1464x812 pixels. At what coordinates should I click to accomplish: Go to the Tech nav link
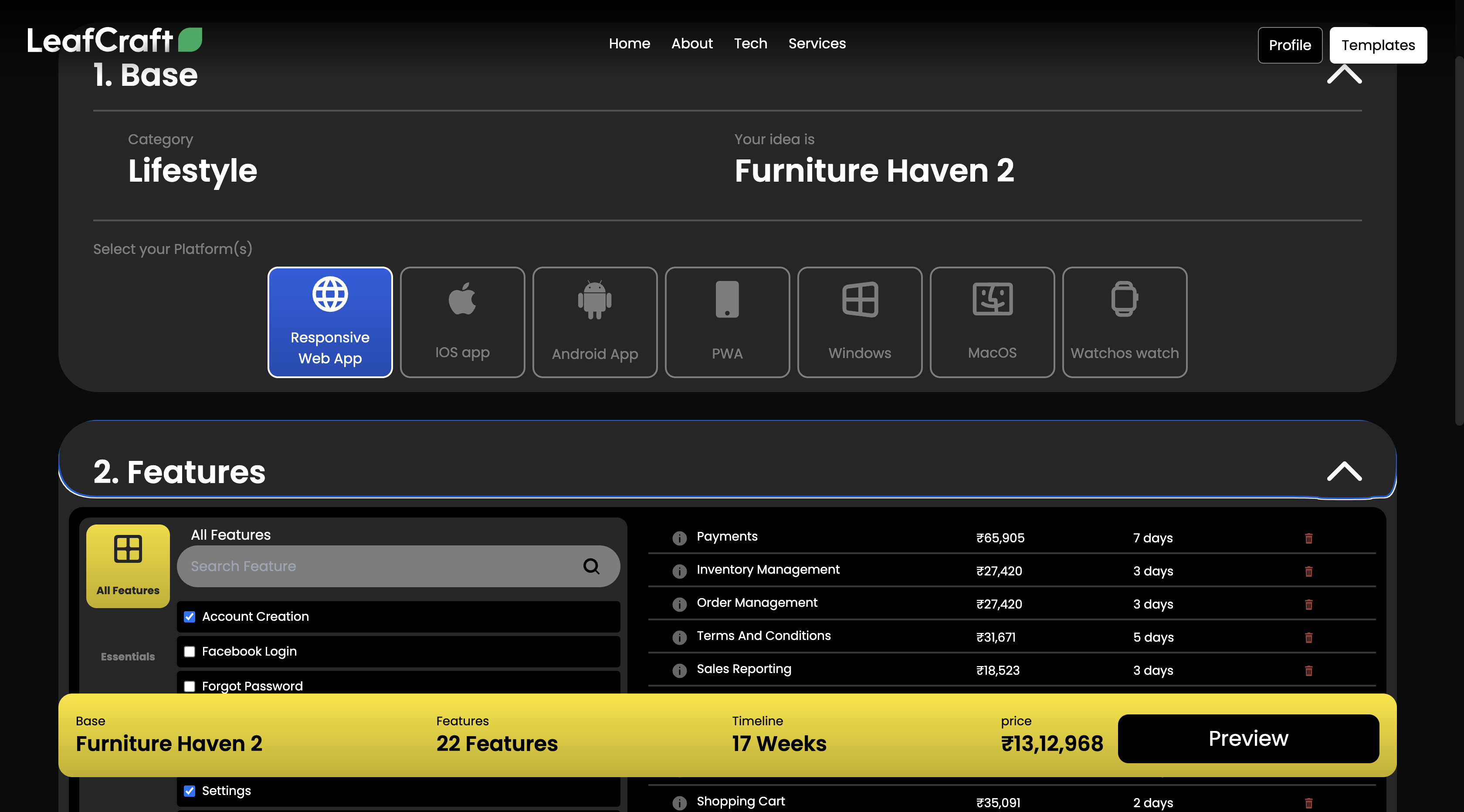pos(750,43)
